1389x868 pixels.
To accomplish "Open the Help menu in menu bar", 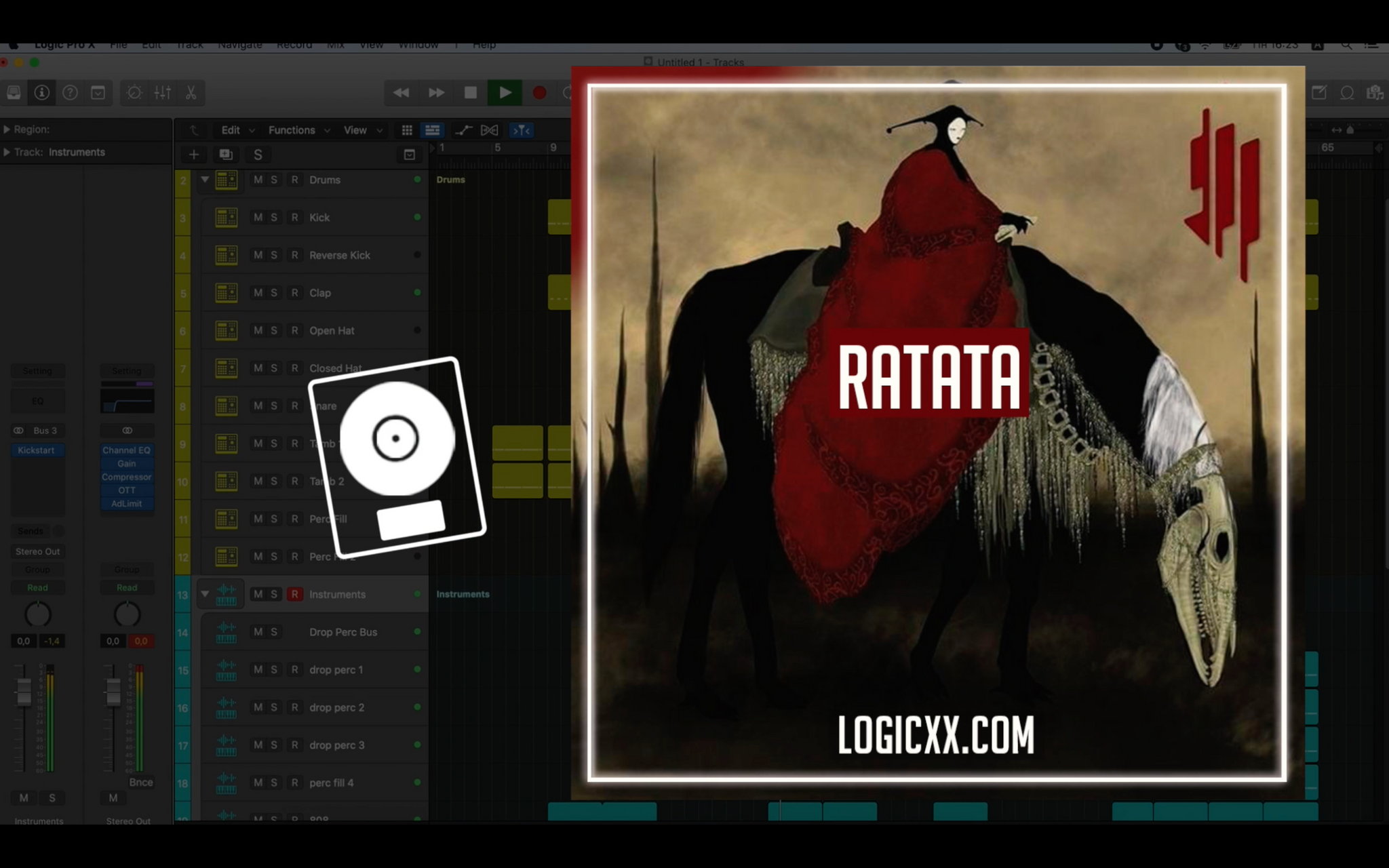I will [484, 45].
